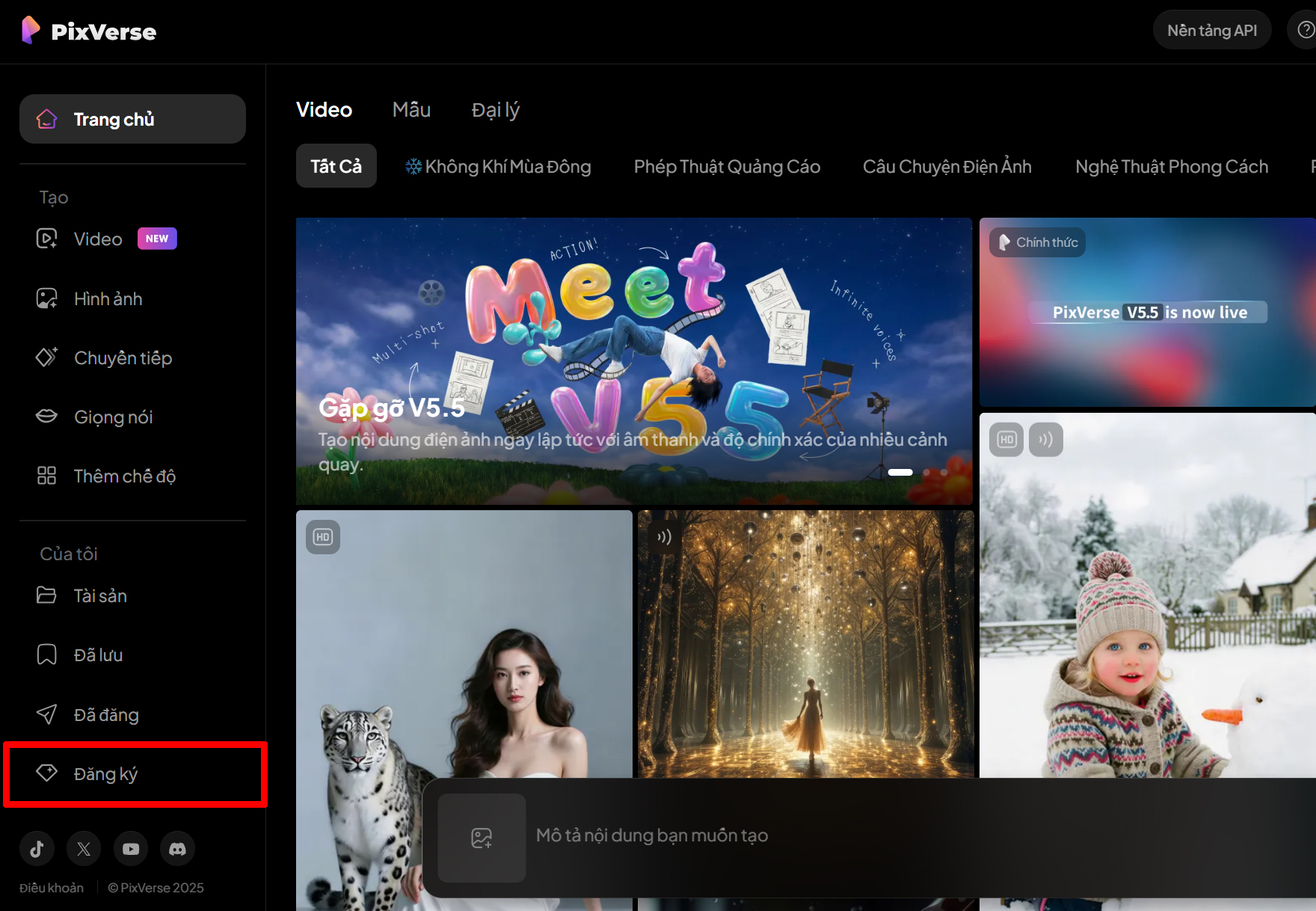Switch to the Mẫu tab

click(411, 110)
